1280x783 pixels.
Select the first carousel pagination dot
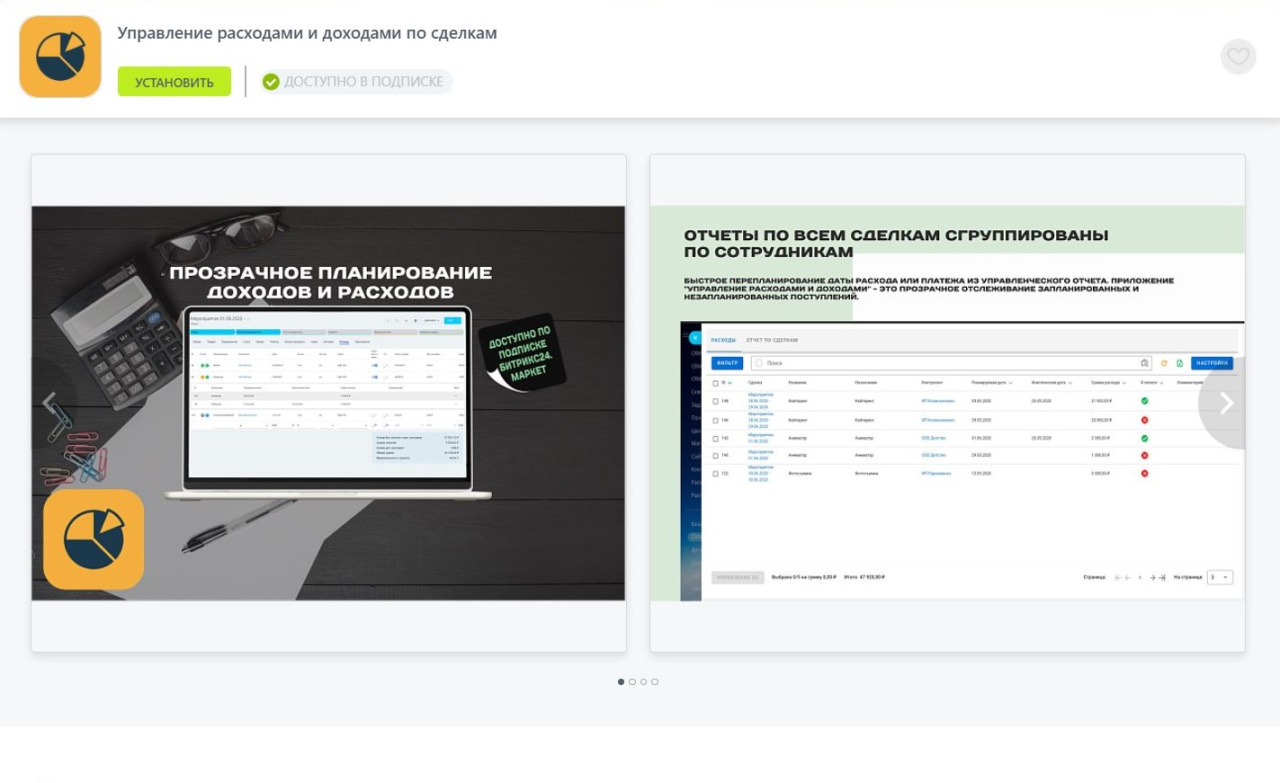click(x=621, y=682)
